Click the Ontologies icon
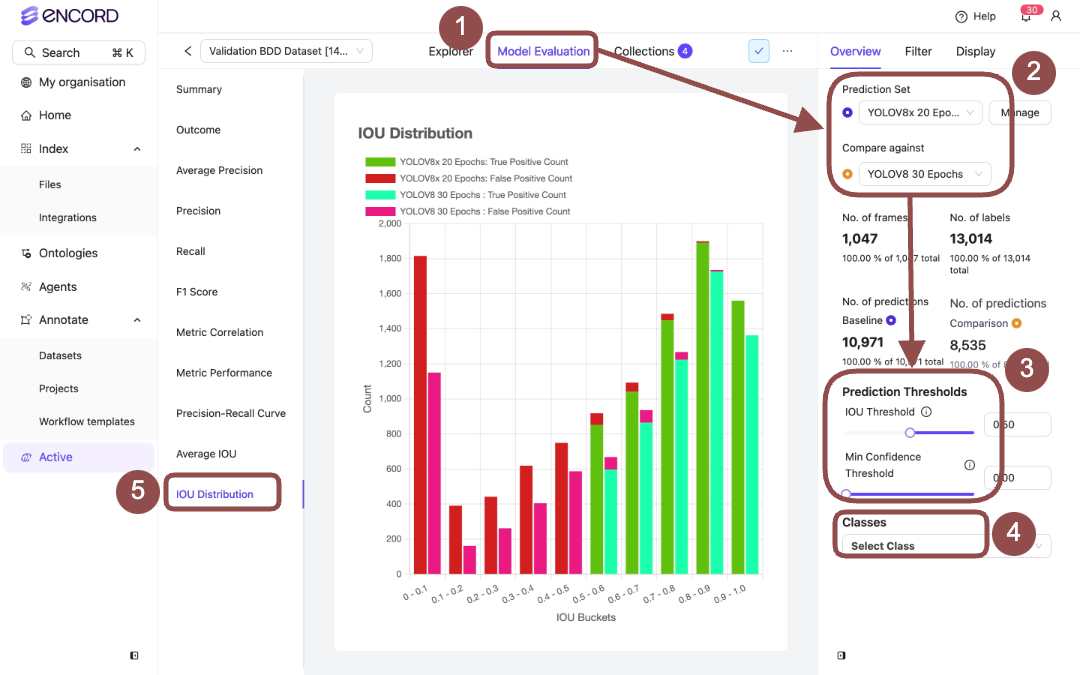 (x=26, y=253)
